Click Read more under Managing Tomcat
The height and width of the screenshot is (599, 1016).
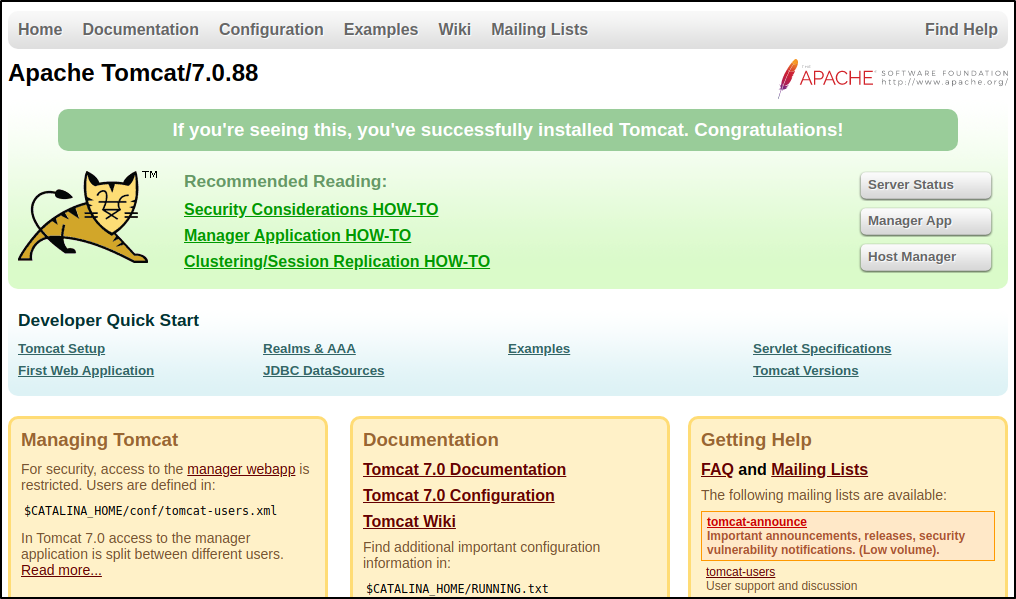point(61,570)
